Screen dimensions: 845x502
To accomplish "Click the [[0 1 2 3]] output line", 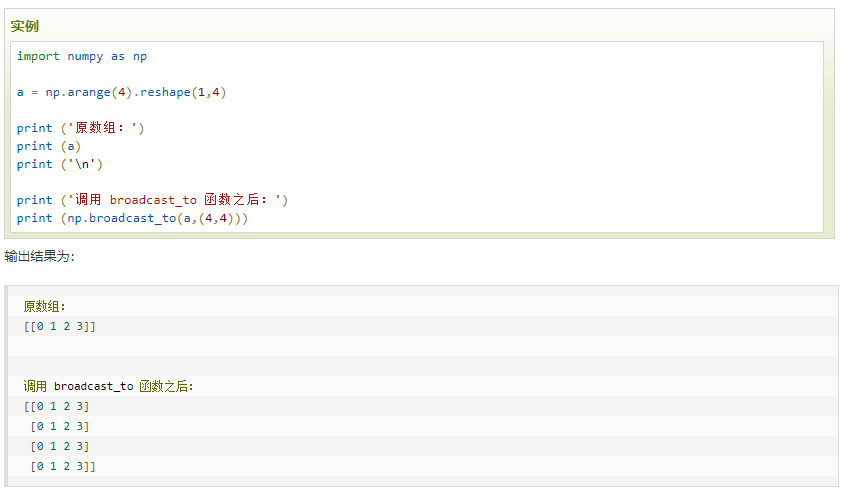I will coord(59,326).
